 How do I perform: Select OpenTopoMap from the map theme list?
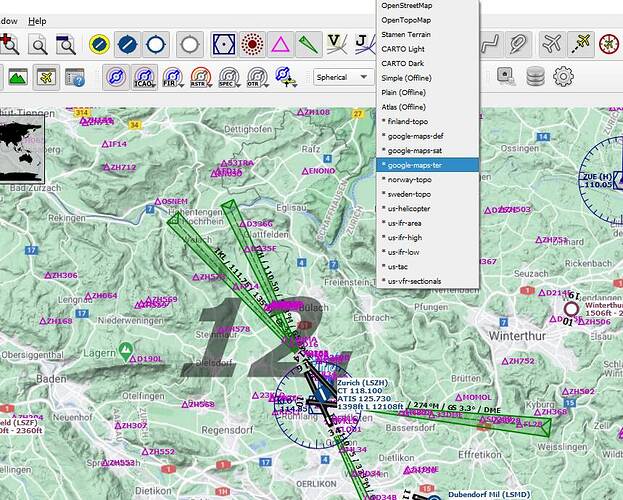407,19
